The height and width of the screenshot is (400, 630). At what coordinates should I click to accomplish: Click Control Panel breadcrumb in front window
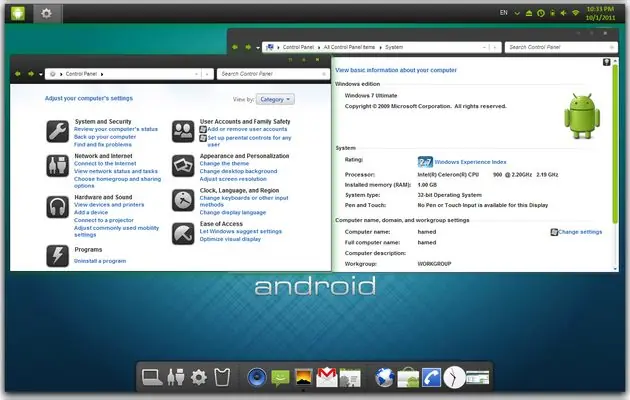coord(81,74)
